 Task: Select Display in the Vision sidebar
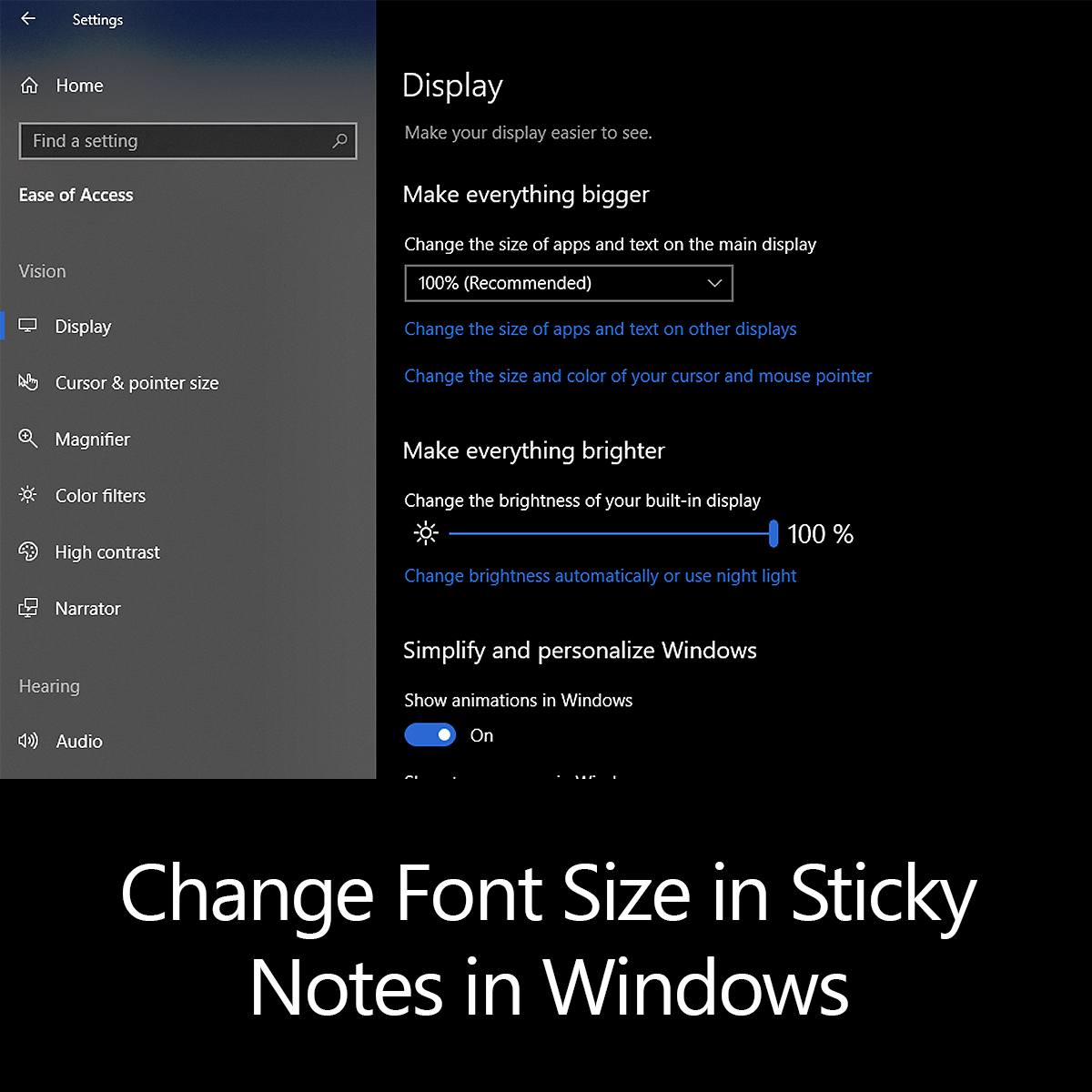click(x=83, y=326)
